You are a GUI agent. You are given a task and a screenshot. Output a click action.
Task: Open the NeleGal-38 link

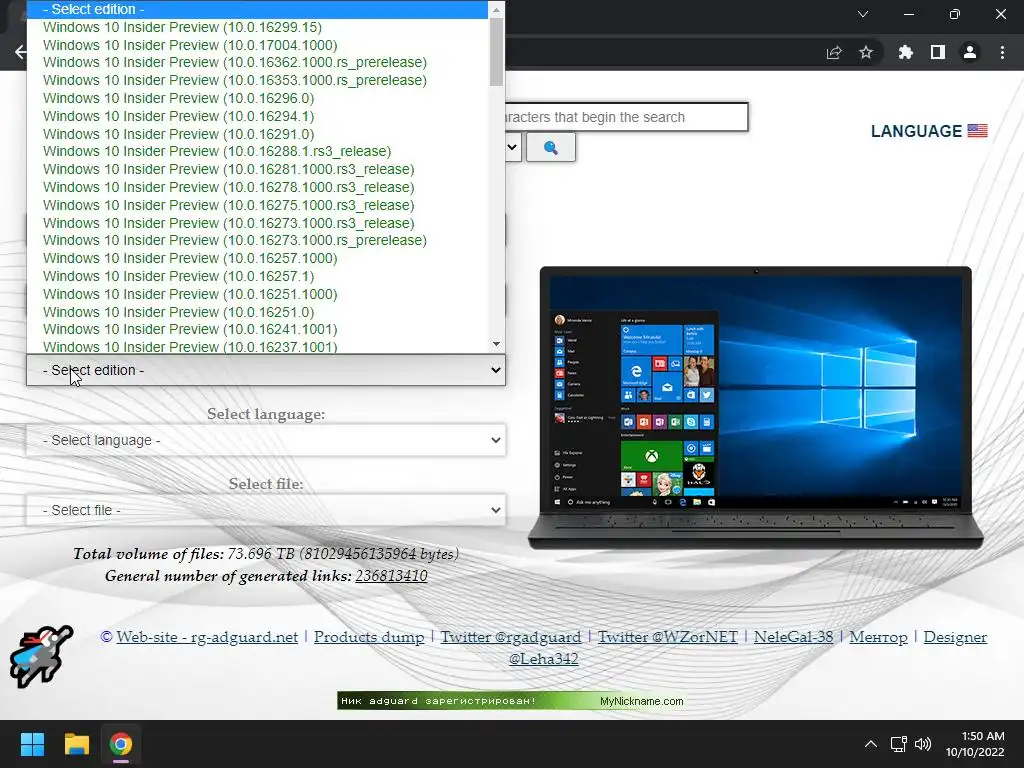(x=793, y=637)
